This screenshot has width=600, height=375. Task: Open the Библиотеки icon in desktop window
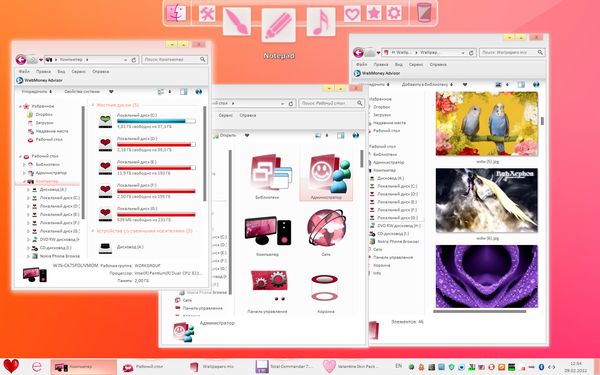pyautogui.click(x=270, y=172)
